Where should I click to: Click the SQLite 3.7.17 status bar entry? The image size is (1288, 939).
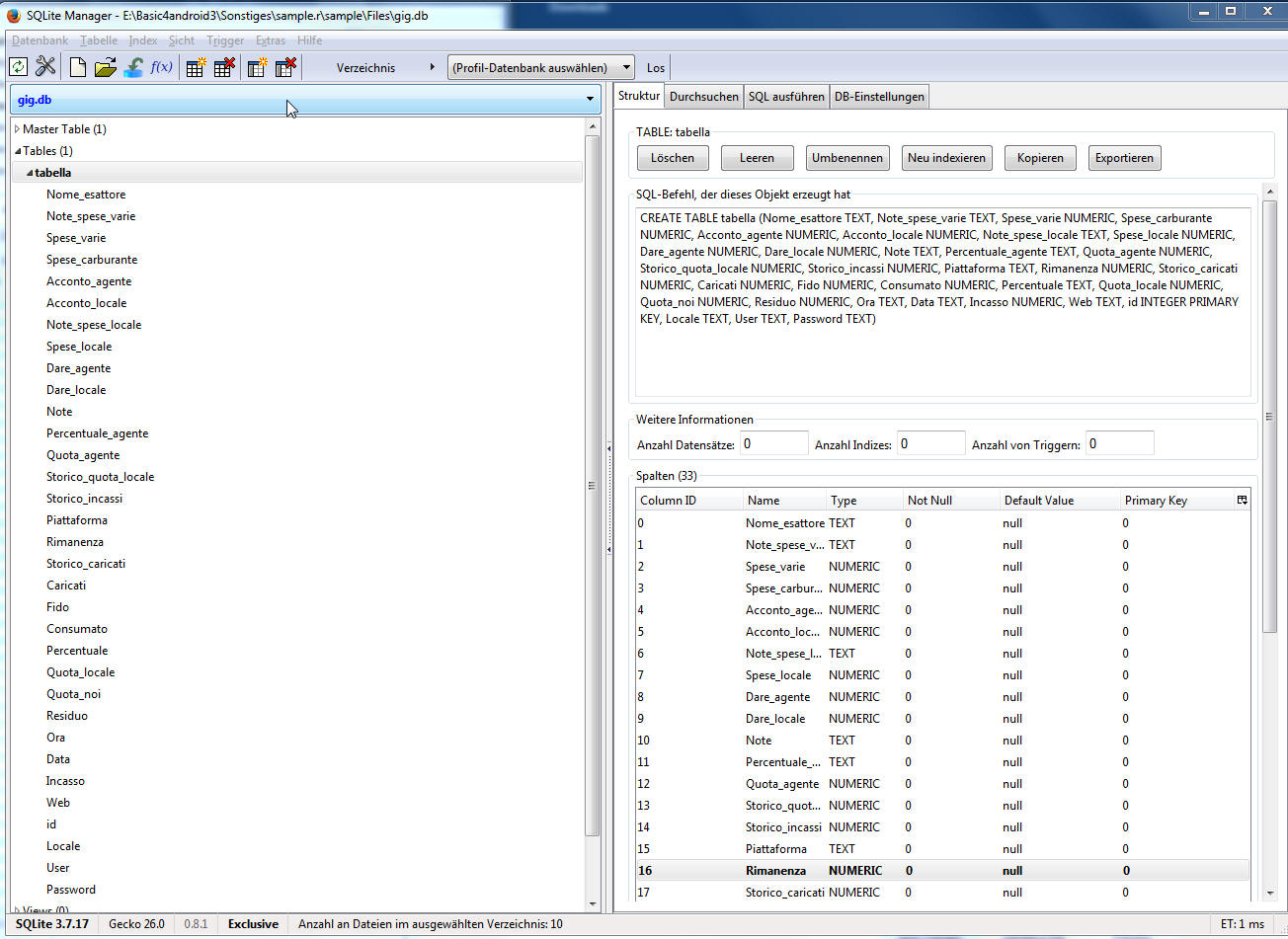pyautogui.click(x=52, y=924)
